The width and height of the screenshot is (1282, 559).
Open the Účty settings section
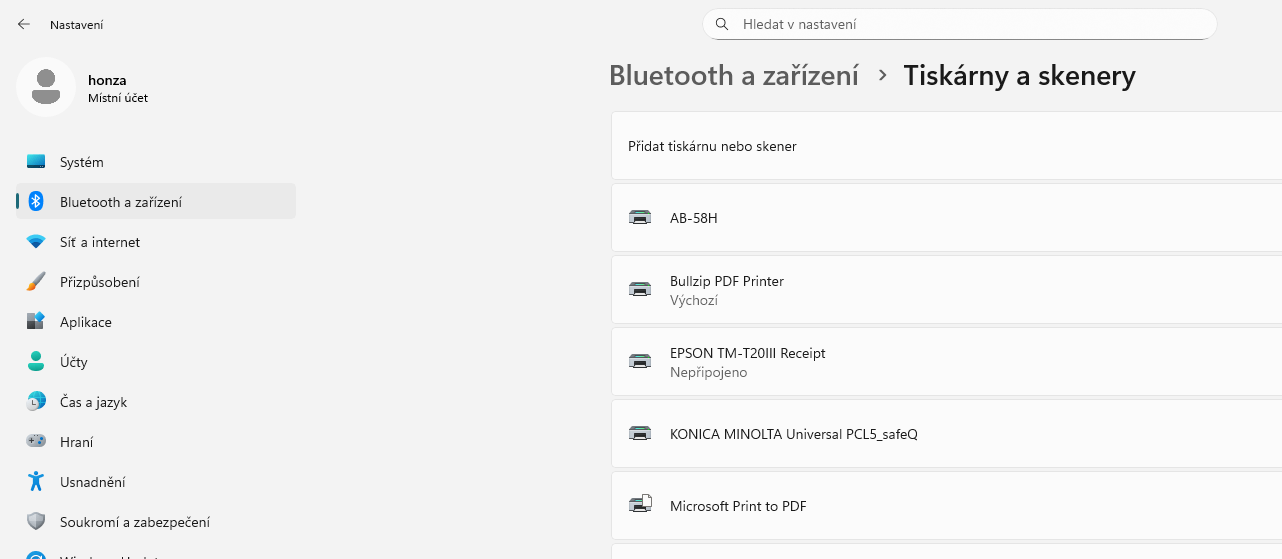pyautogui.click(x=73, y=362)
